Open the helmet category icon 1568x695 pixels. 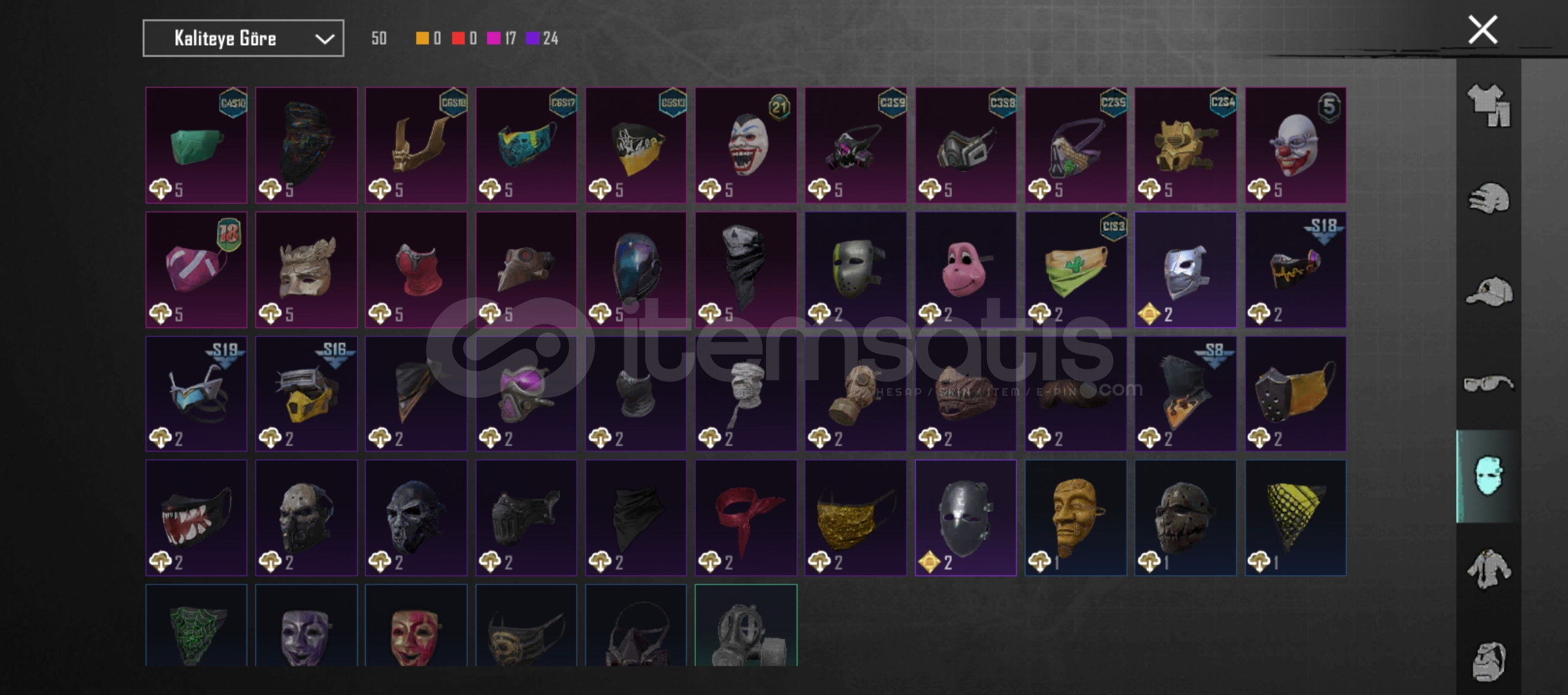(1489, 198)
